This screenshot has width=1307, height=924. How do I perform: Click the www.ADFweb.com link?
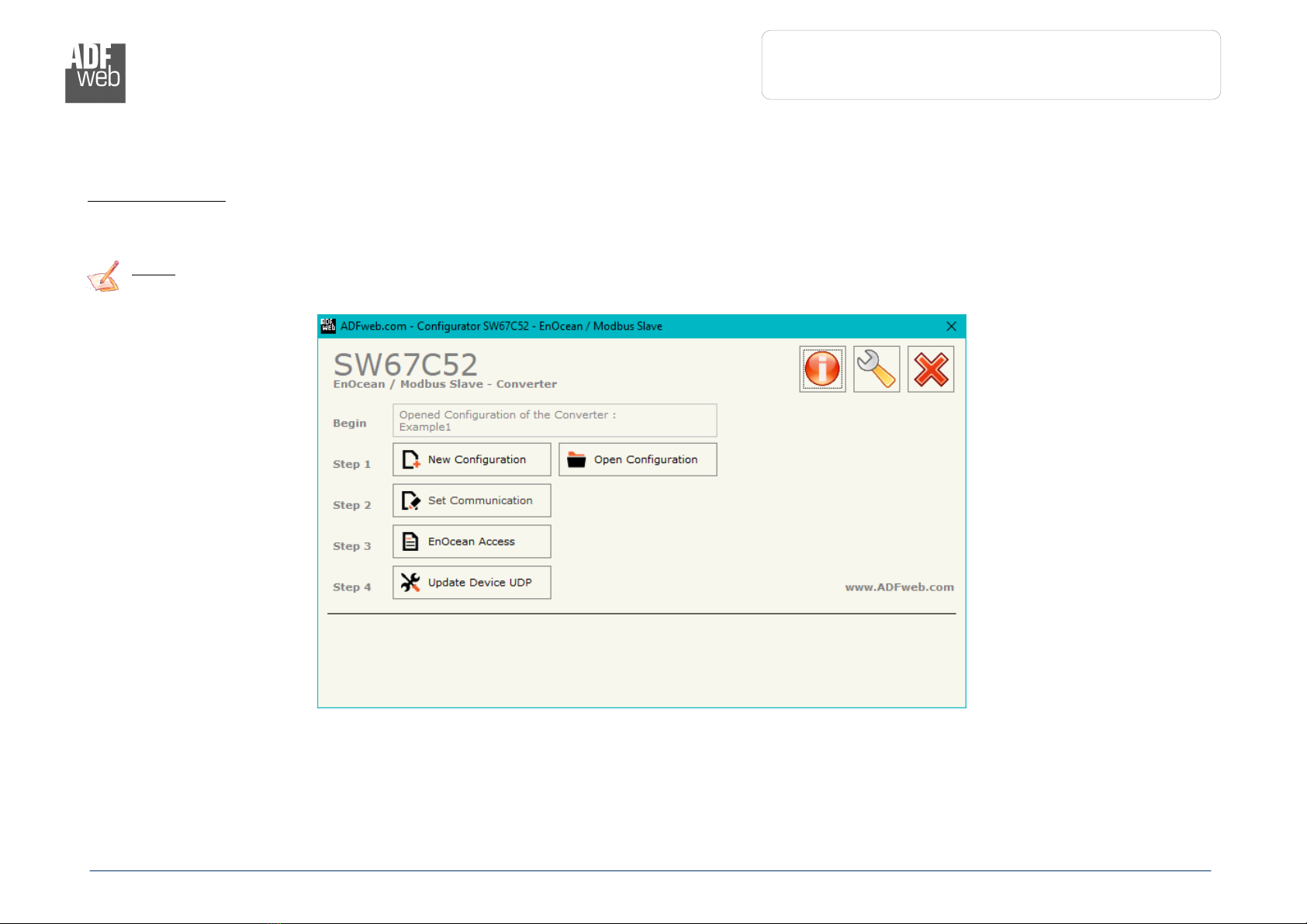(x=900, y=587)
